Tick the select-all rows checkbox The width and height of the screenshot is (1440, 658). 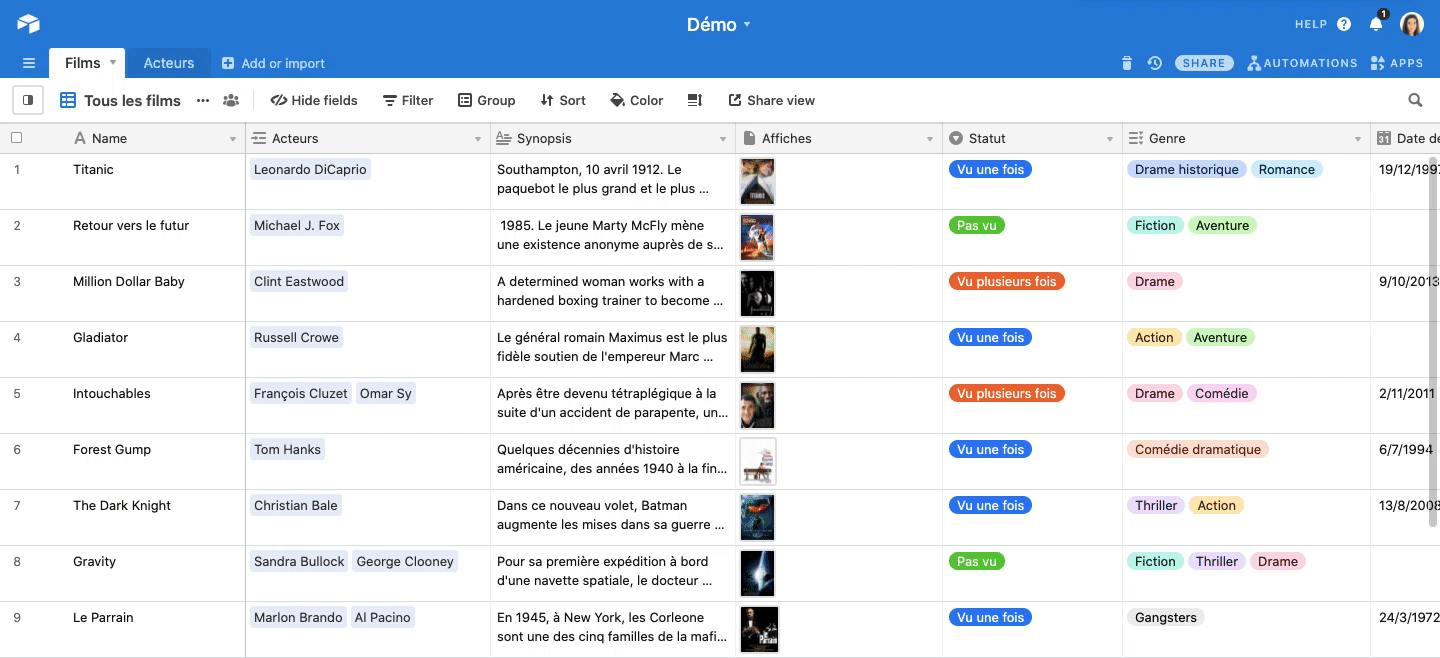click(x=16, y=138)
